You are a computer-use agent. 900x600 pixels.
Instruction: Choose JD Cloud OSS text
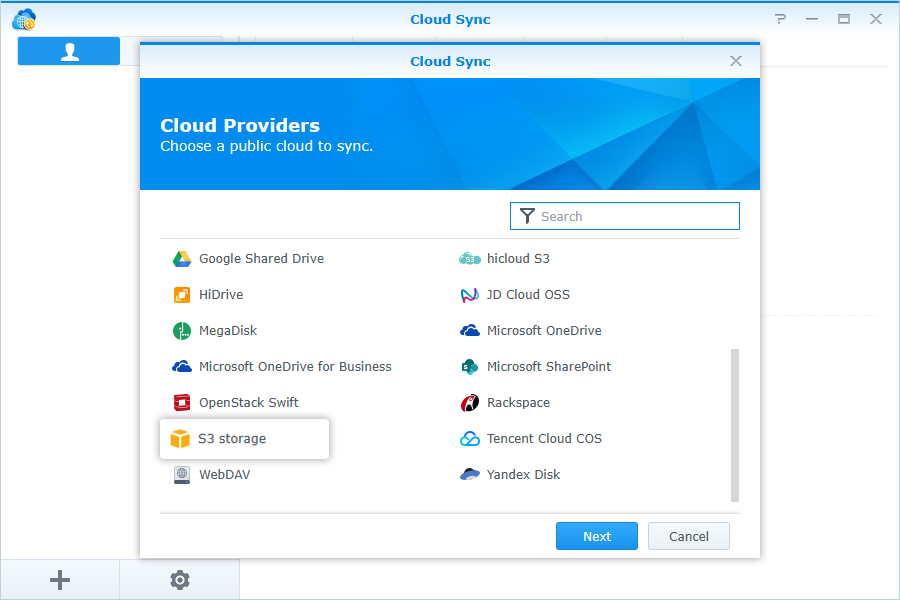tap(528, 295)
